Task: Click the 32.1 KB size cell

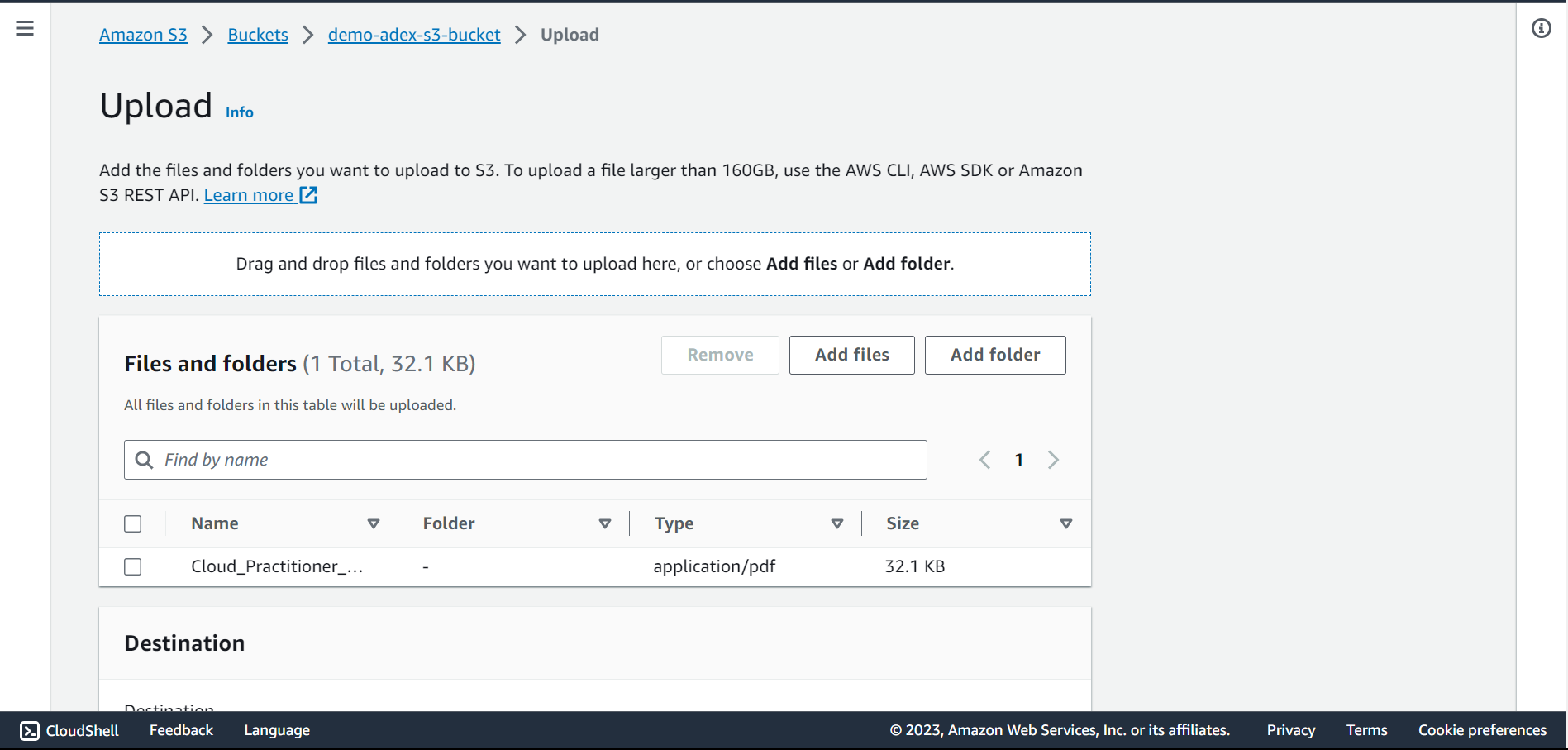Action: 914,566
